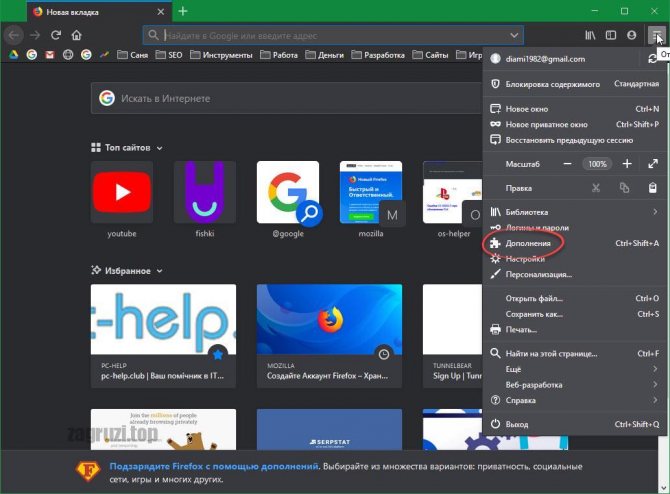Expand the address bar history dropdown
The image size is (670, 494).
(514, 35)
